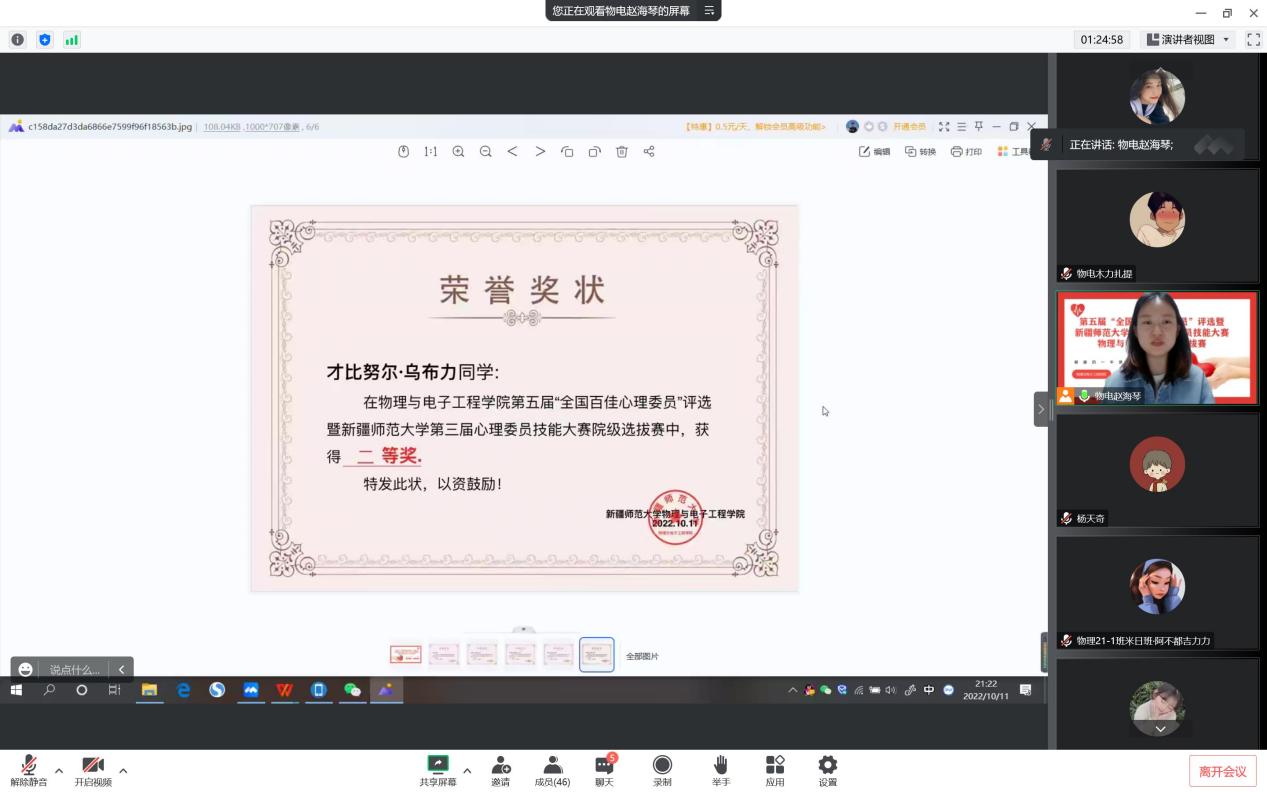
Task: Click the Leave Meeting button
Action: (1222, 771)
